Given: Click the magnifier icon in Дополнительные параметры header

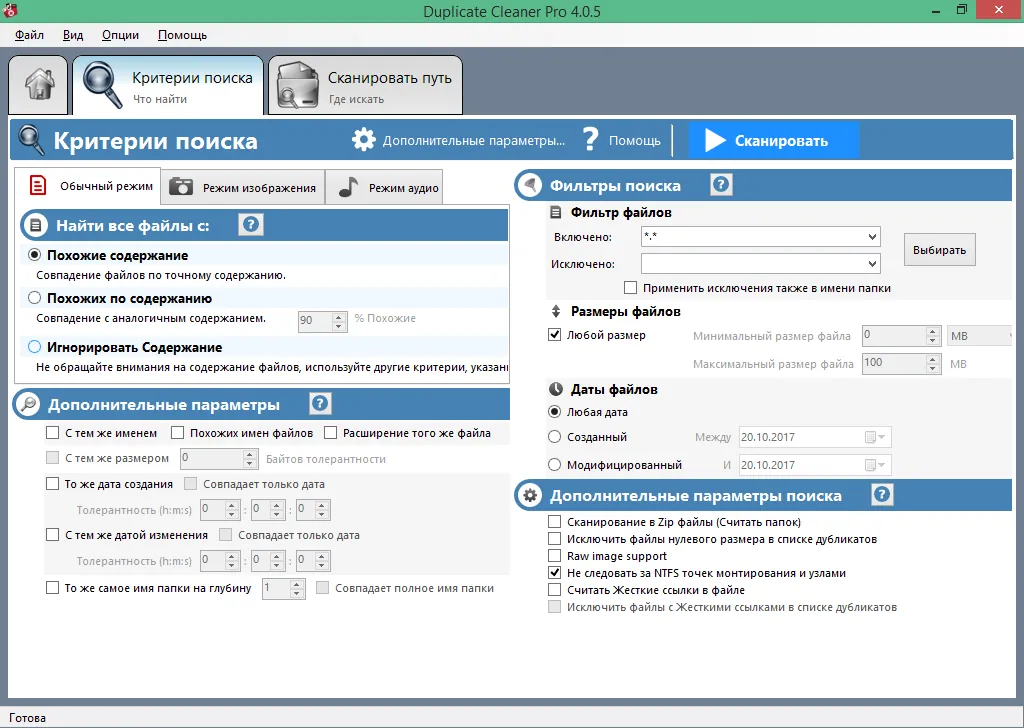Looking at the screenshot, I should coord(27,404).
